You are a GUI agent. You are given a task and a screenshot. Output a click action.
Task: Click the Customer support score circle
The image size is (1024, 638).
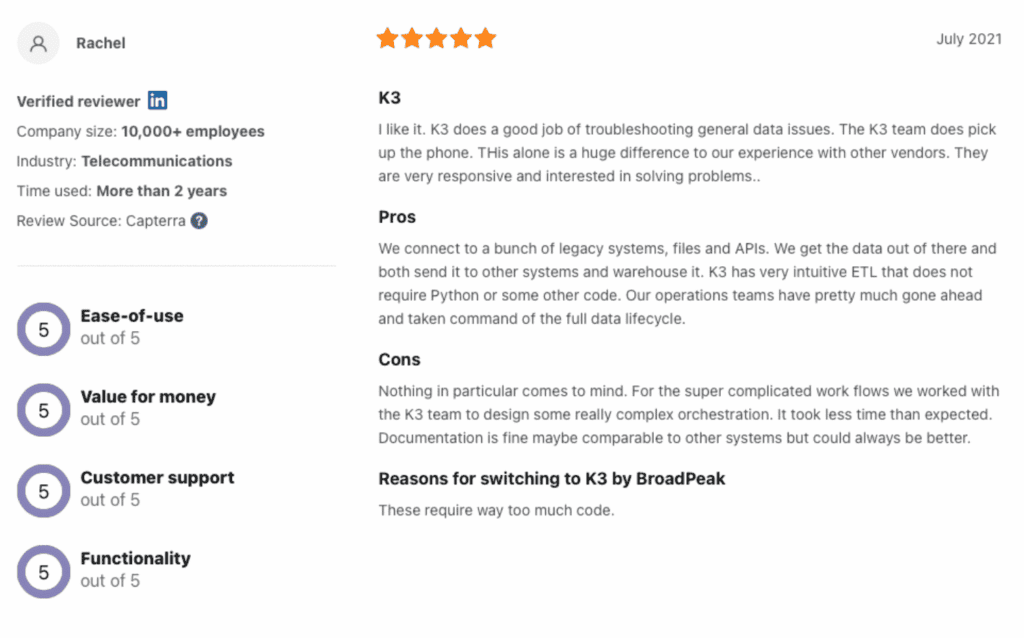[x=44, y=491]
